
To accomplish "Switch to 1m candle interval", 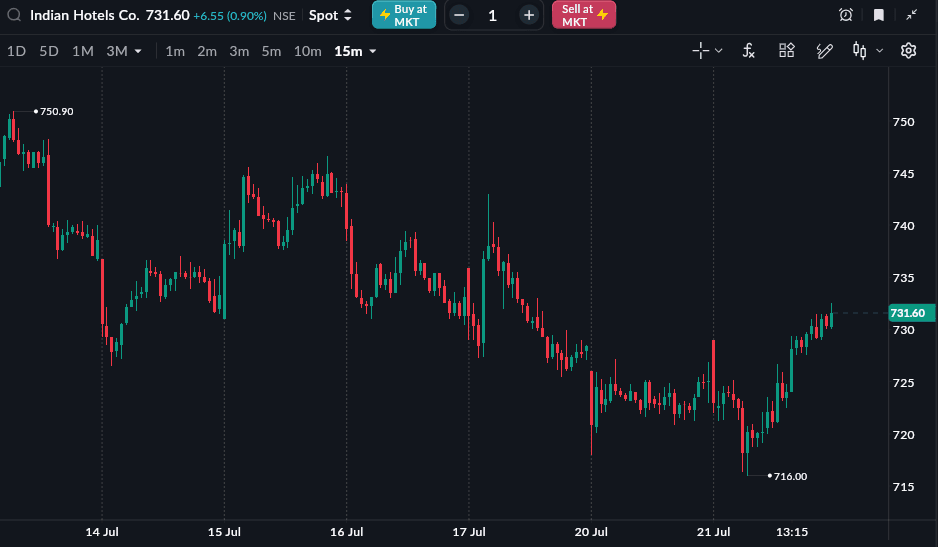I will click(175, 51).
